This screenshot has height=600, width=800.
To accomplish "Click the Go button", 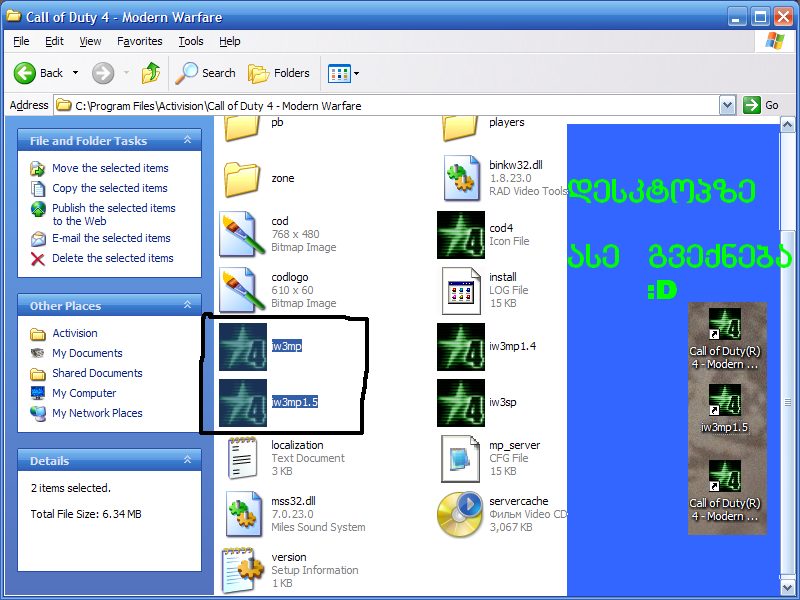I will (x=761, y=106).
